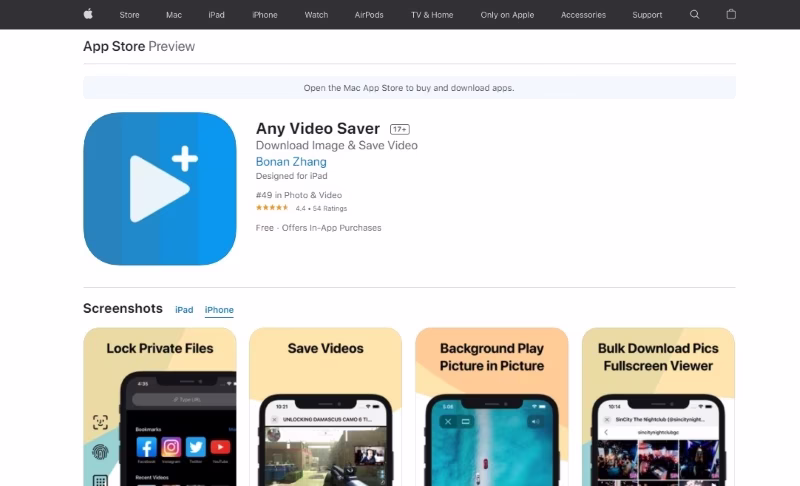800x486 pixels.
Task: View the Lock Private Files screenshot
Action: 160,406
